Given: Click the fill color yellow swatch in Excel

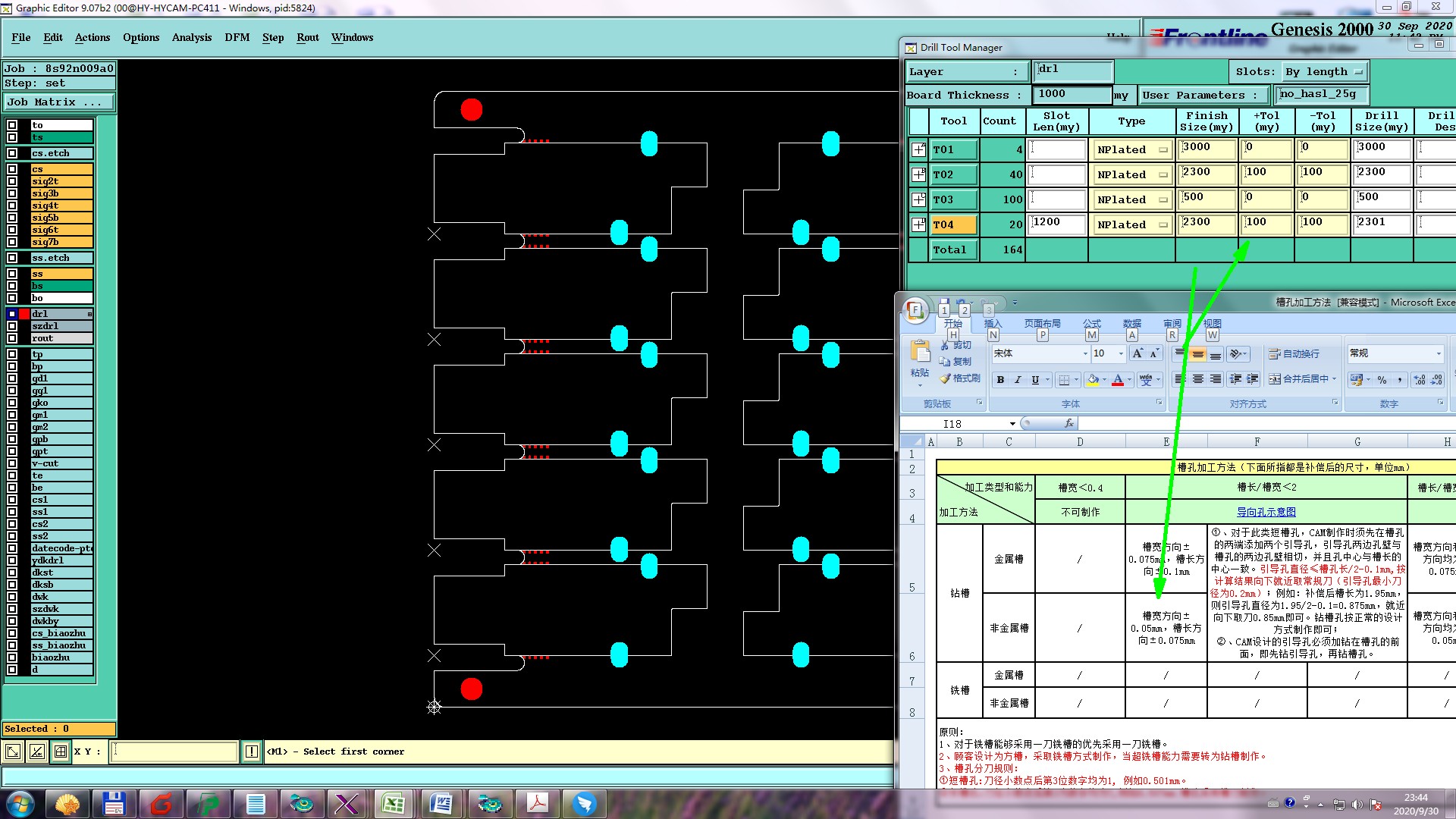Looking at the screenshot, I should click(x=1093, y=379).
